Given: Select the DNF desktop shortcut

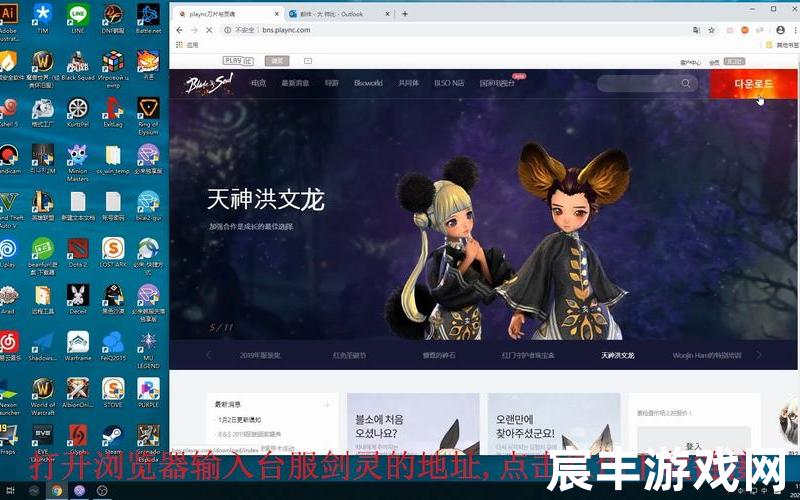Looking at the screenshot, I should point(113,17).
